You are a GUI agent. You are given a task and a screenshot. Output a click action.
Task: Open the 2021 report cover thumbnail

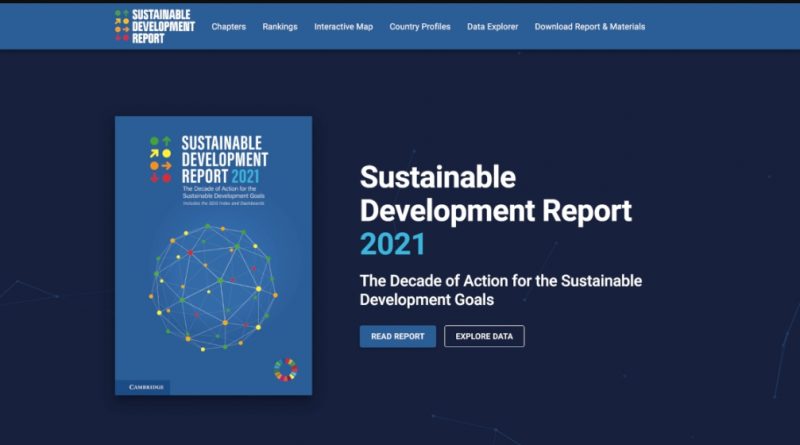pyautogui.click(x=213, y=256)
